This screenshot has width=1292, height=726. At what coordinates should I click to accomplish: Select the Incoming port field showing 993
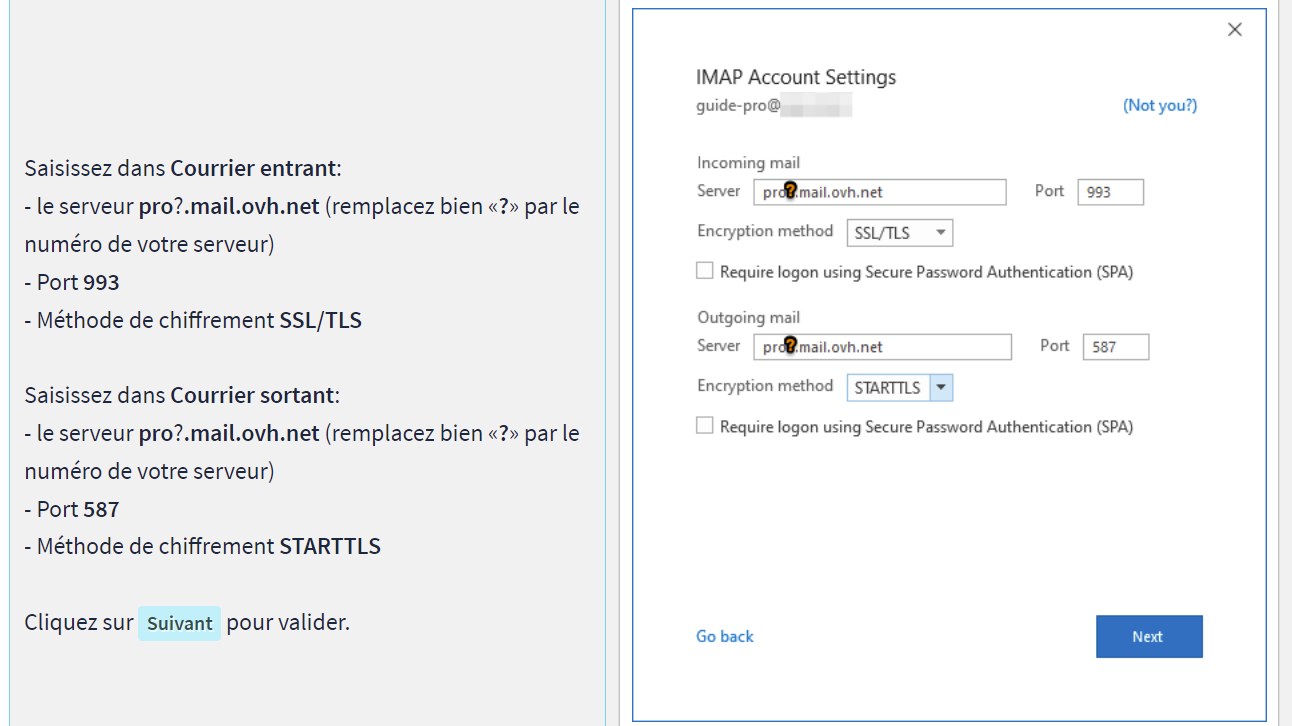1110,192
